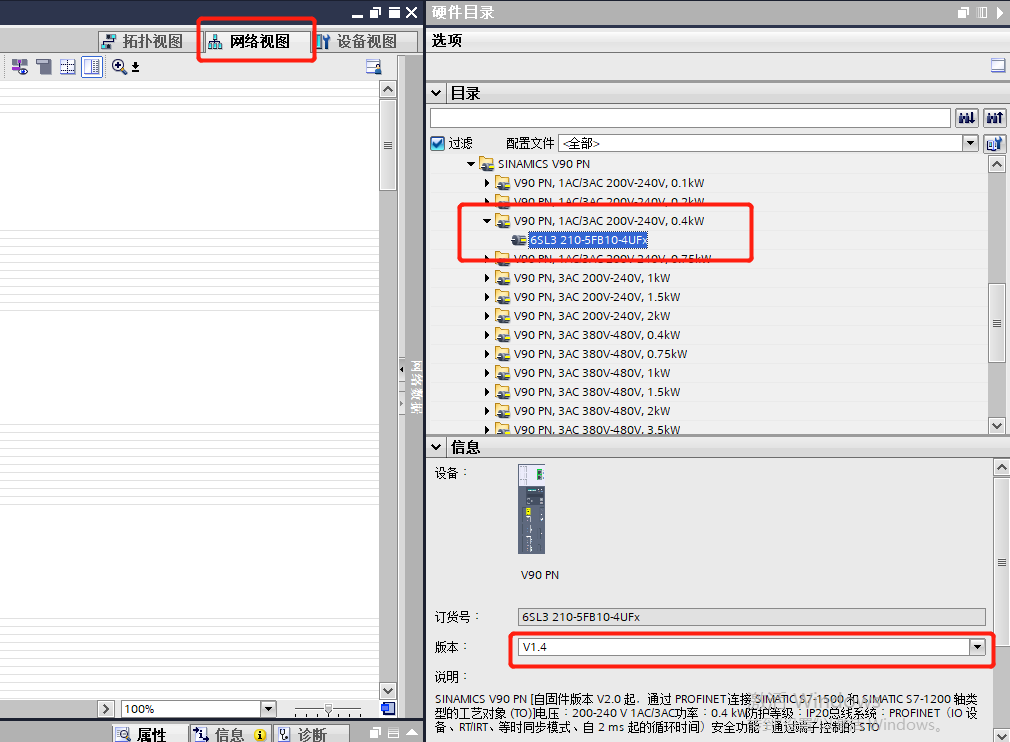Image resolution: width=1010 pixels, height=742 pixels.
Task: Collapse the 目录 catalog section
Action: [436, 93]
